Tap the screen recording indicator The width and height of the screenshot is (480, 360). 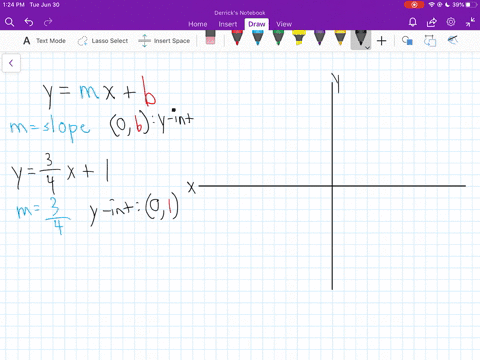pyautogui.click(x=414, y=5)
